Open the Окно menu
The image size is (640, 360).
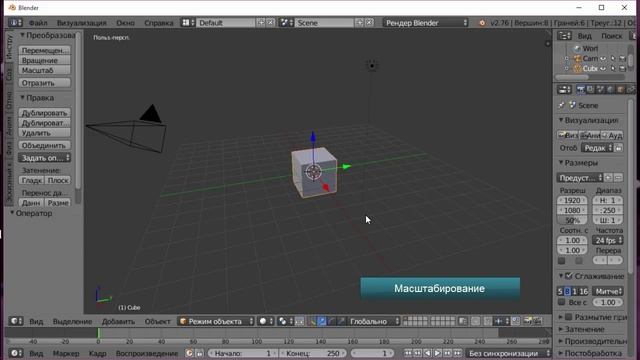click(x=125, y=23)
